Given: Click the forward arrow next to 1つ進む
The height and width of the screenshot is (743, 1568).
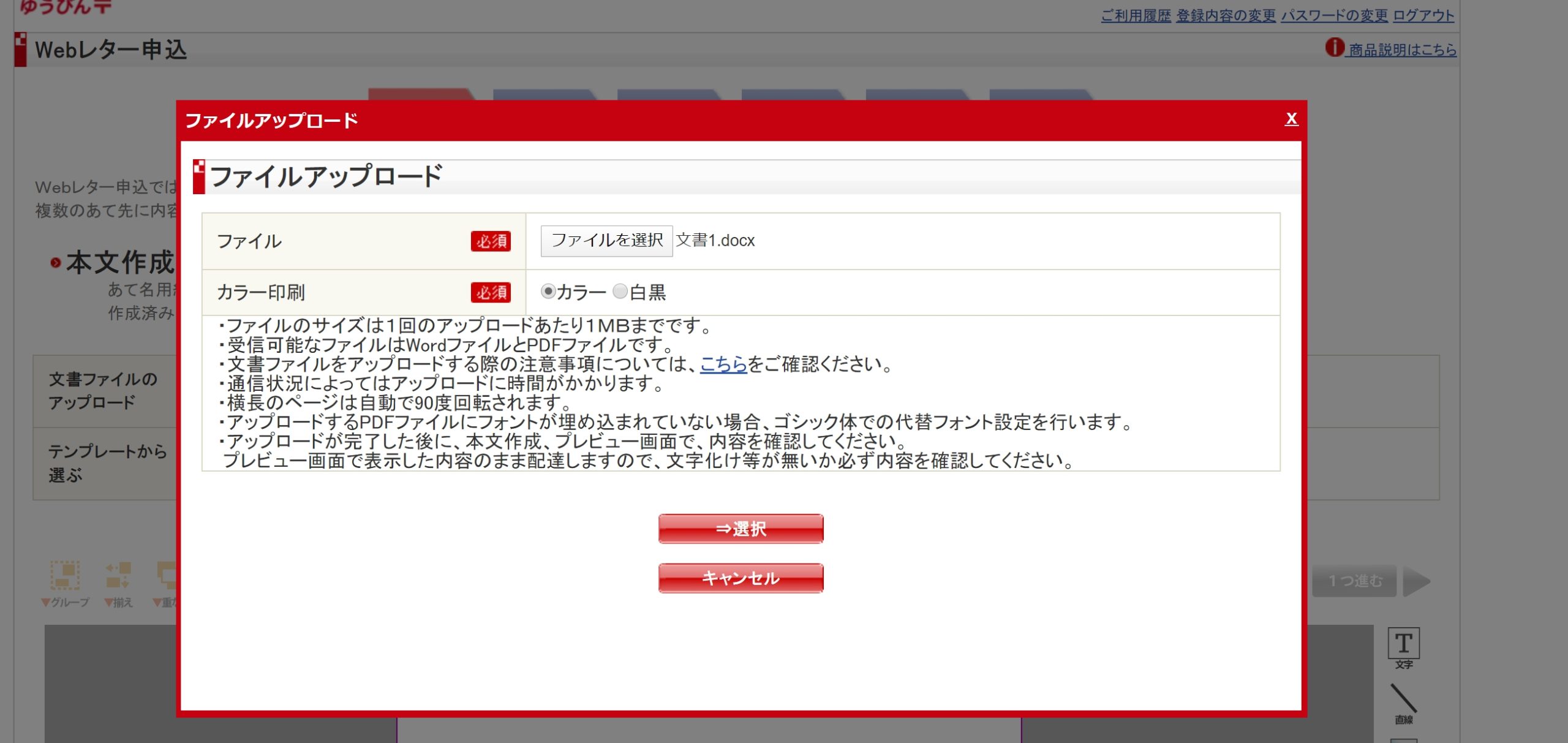Looking at the screenshot, I should coord(1417,581).
